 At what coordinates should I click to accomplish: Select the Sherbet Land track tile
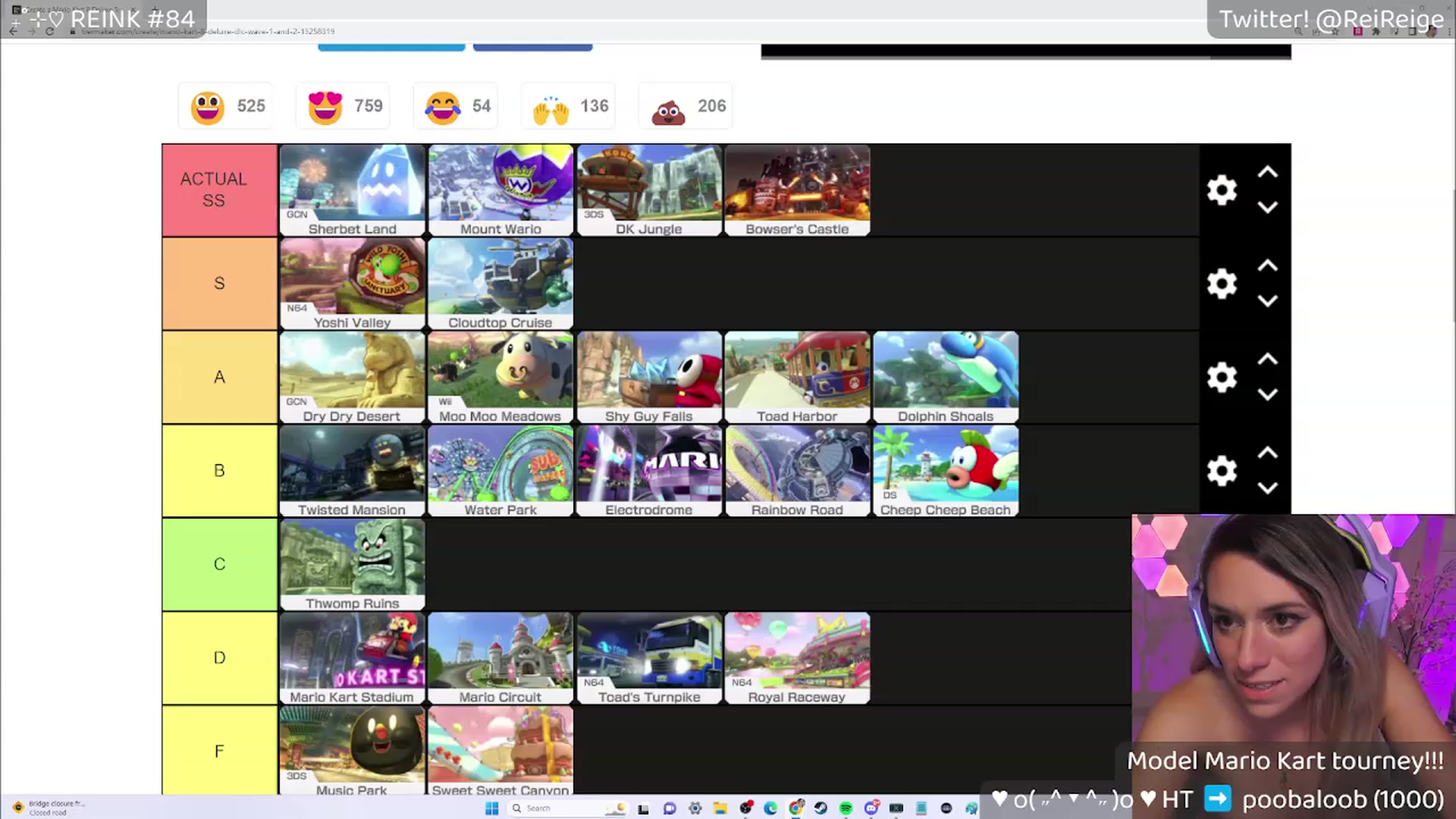tap(352, 190)
